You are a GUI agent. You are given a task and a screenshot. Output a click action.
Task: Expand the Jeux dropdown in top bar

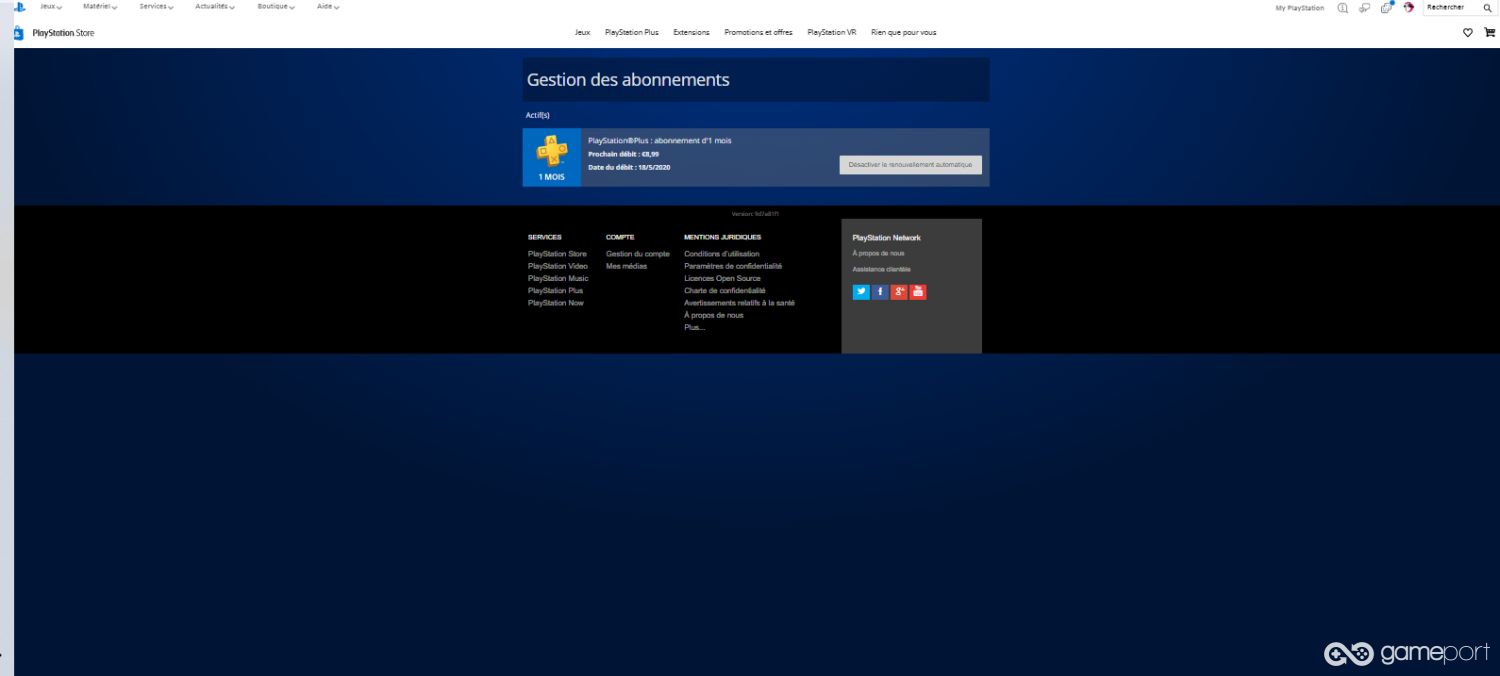(x=51, y=7)
